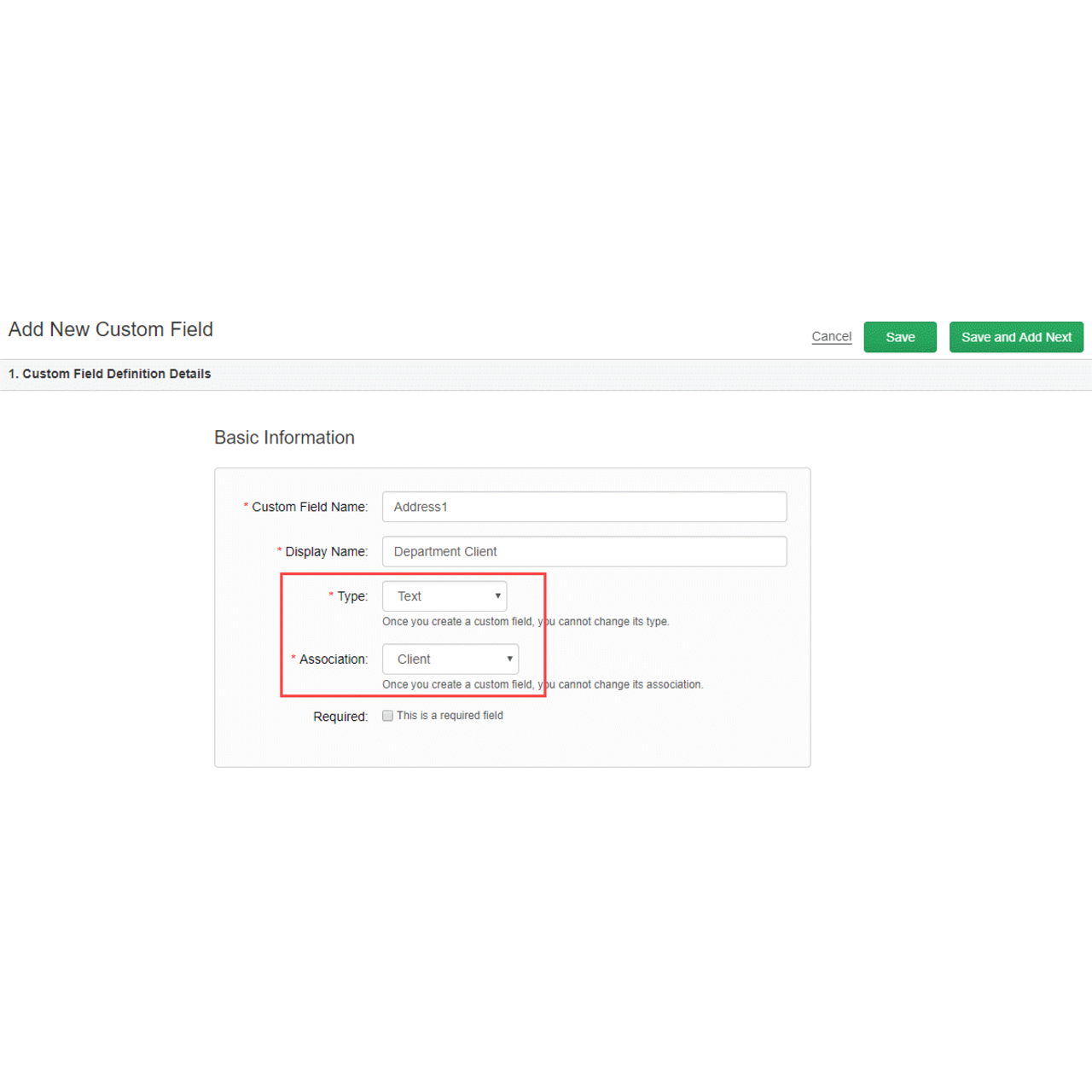
Task: Click the Basic Information heading
Action: [284, 438]
